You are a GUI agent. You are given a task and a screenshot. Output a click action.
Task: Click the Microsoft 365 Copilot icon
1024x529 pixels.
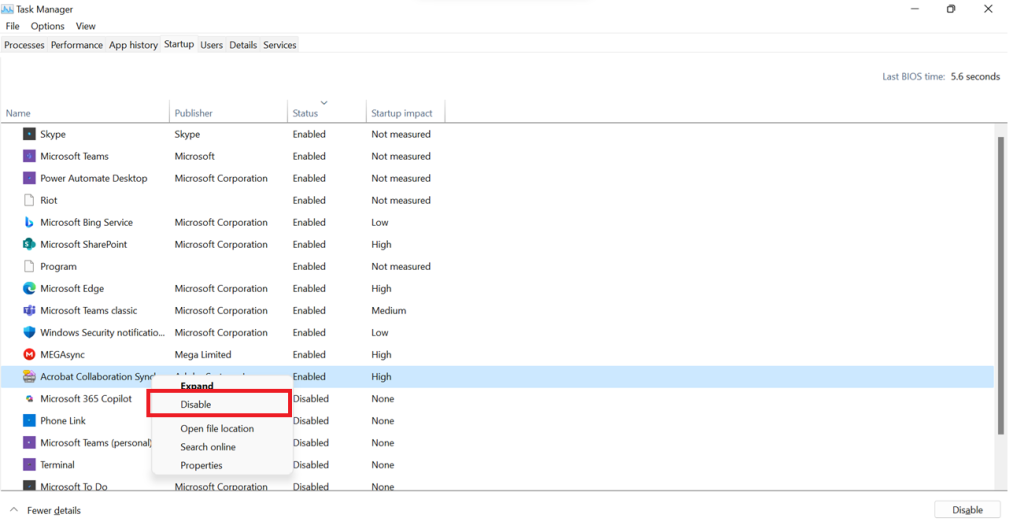29,399
